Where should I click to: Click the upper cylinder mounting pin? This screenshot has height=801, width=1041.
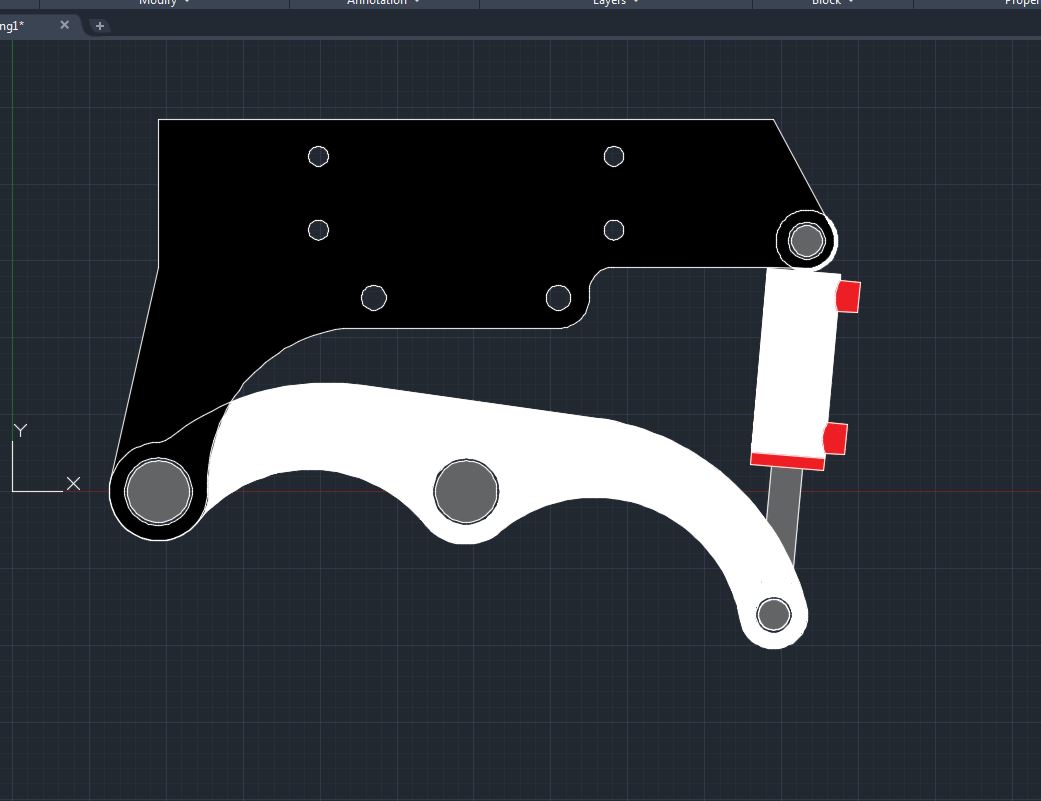point(806,240)
